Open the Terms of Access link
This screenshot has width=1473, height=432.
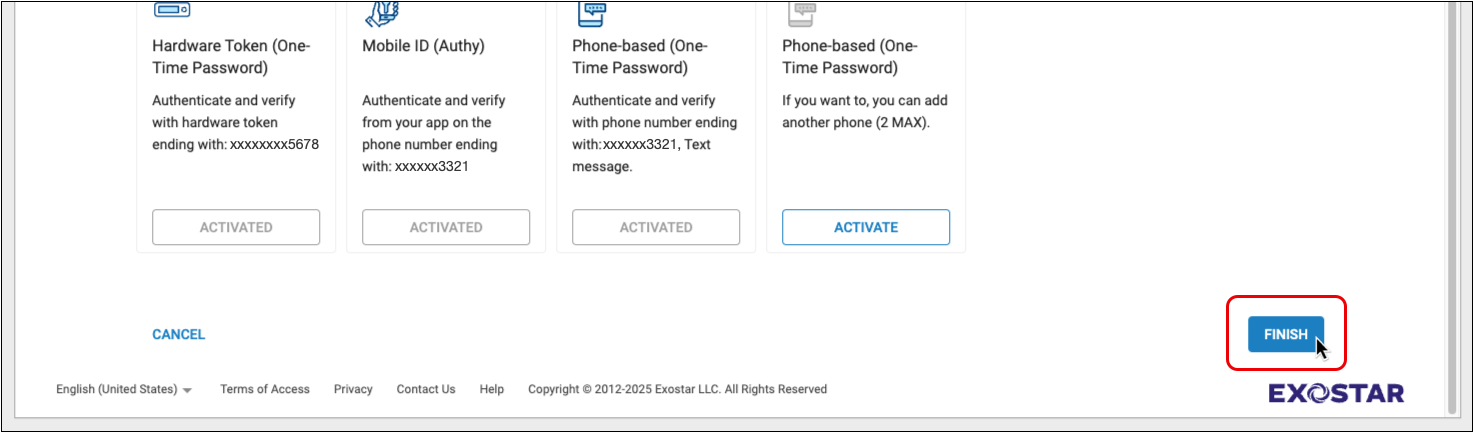[x=265, y=389]
